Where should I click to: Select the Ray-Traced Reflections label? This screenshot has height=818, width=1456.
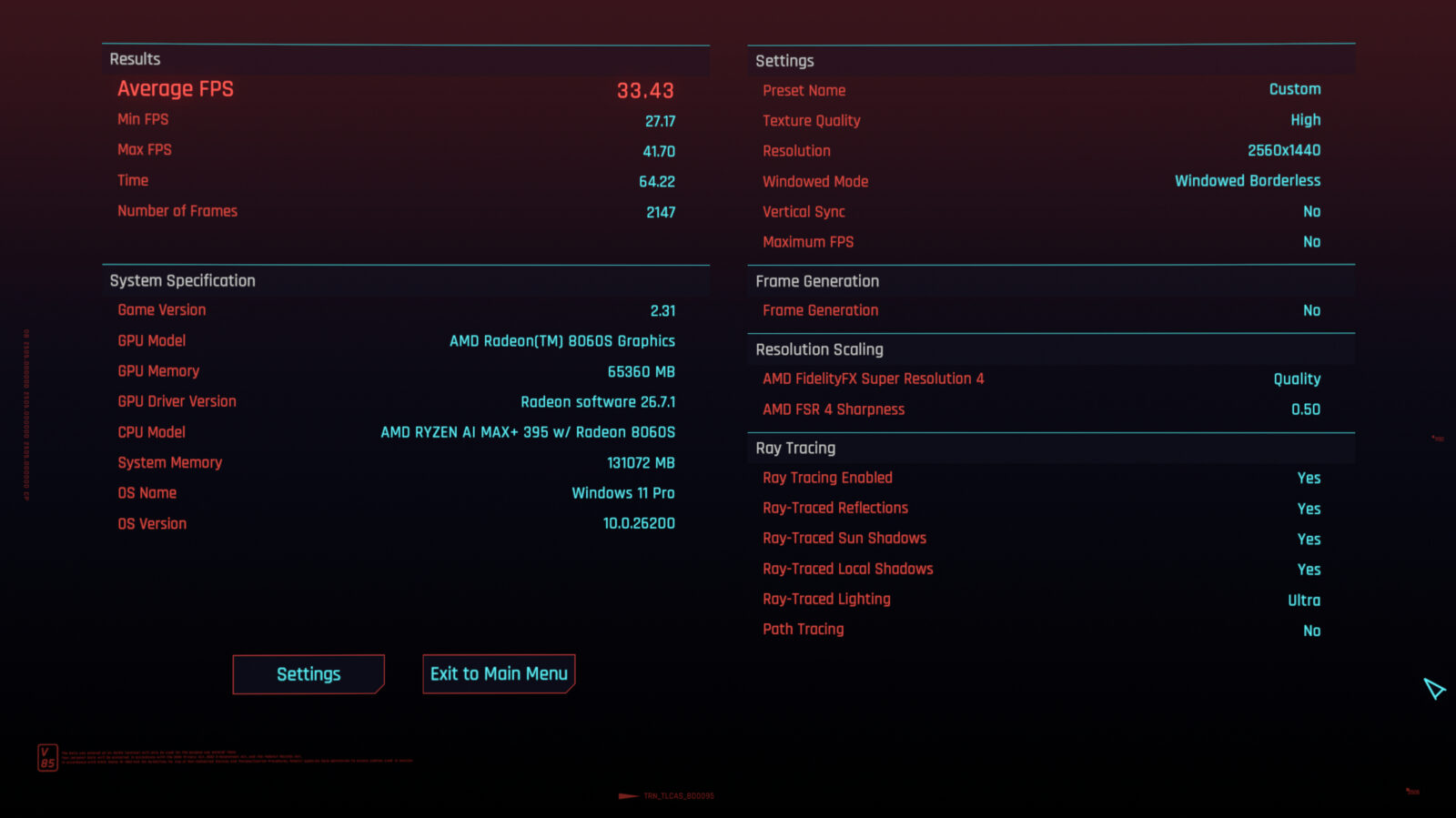coord(835,508)
